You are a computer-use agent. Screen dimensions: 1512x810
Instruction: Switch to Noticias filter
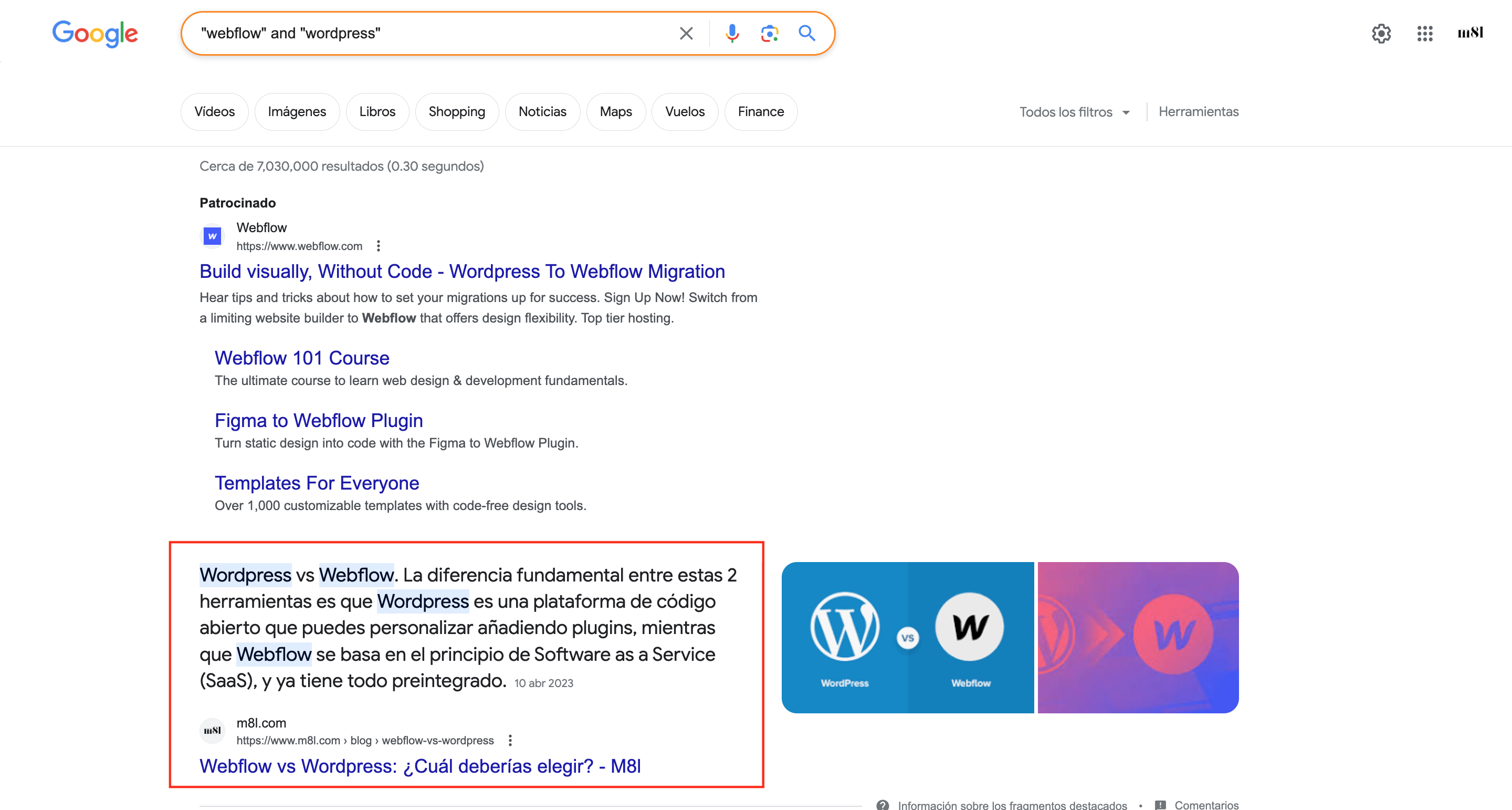tap(542, 111)
